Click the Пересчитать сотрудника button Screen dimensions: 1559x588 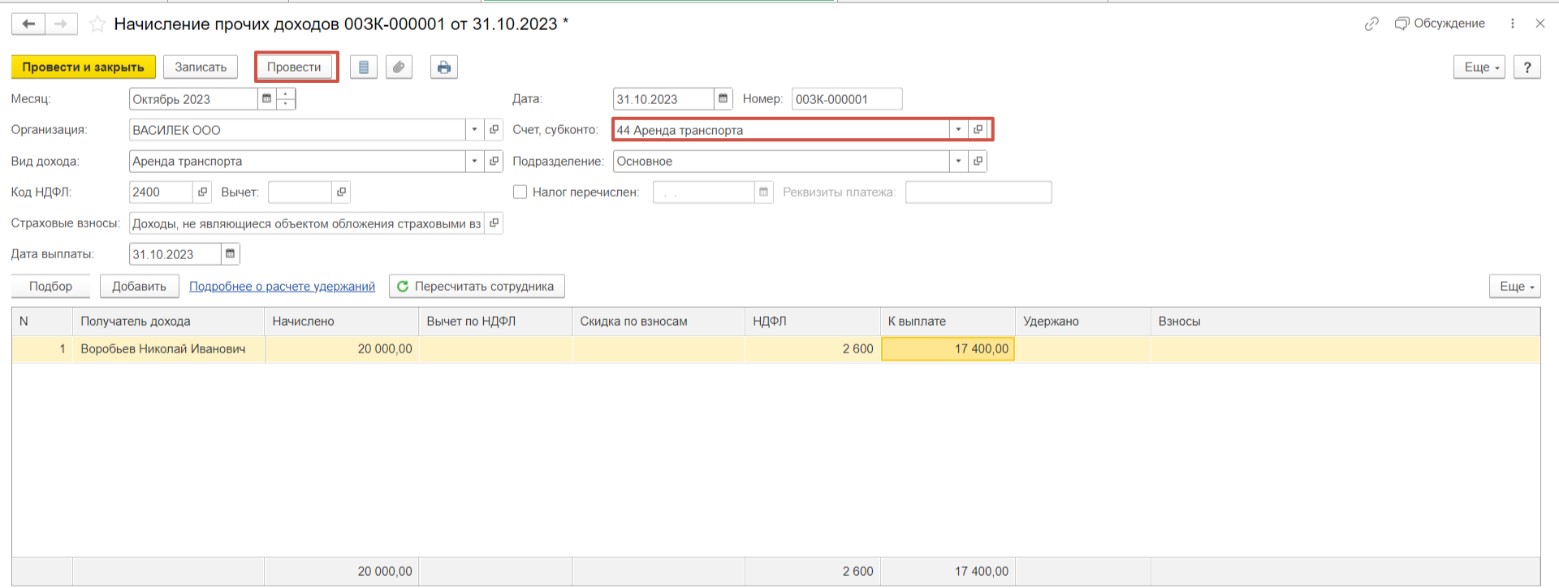click(x=477, y=286)
